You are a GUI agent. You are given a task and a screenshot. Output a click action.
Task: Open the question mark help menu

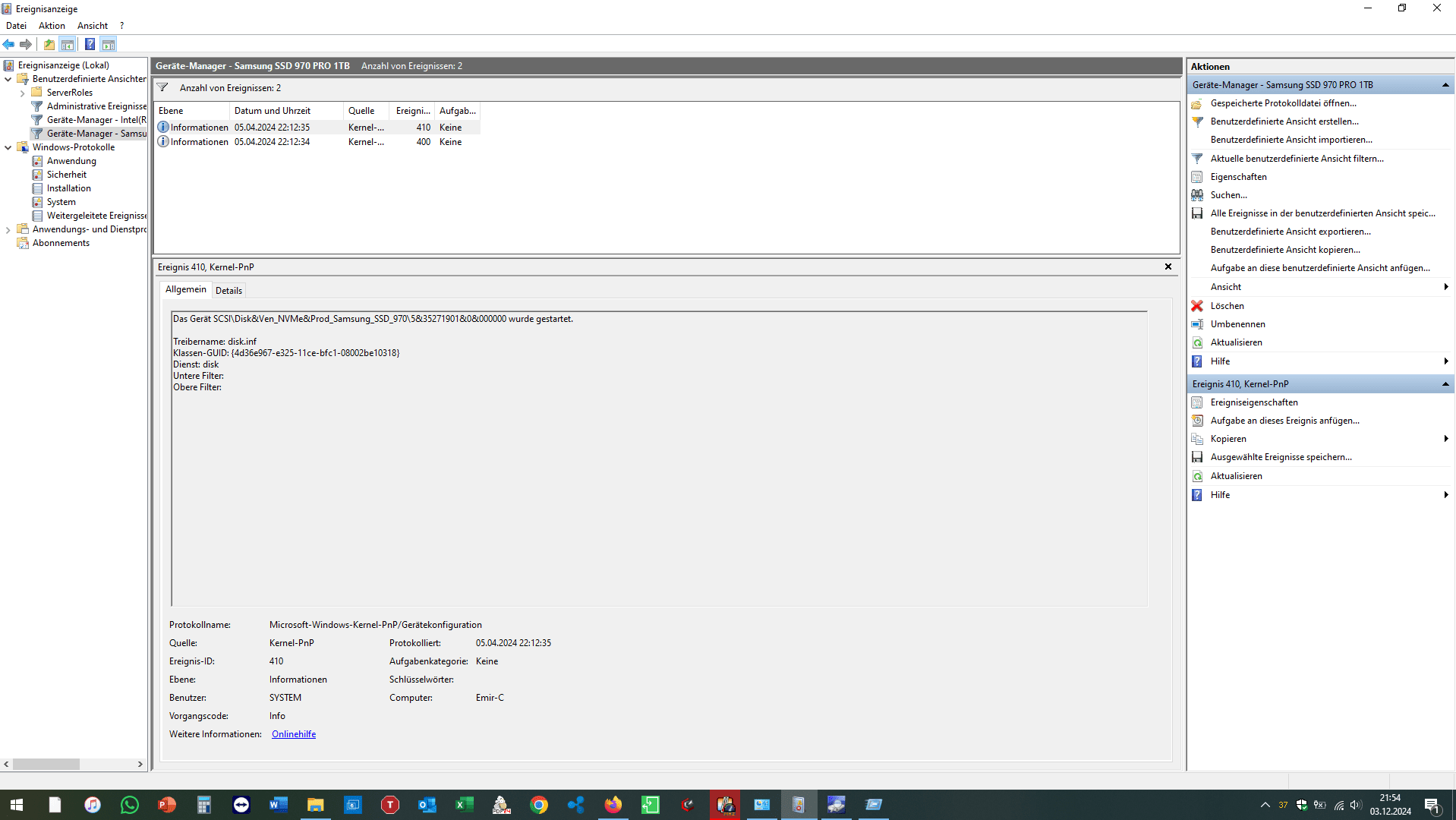(x=121, y=26)
